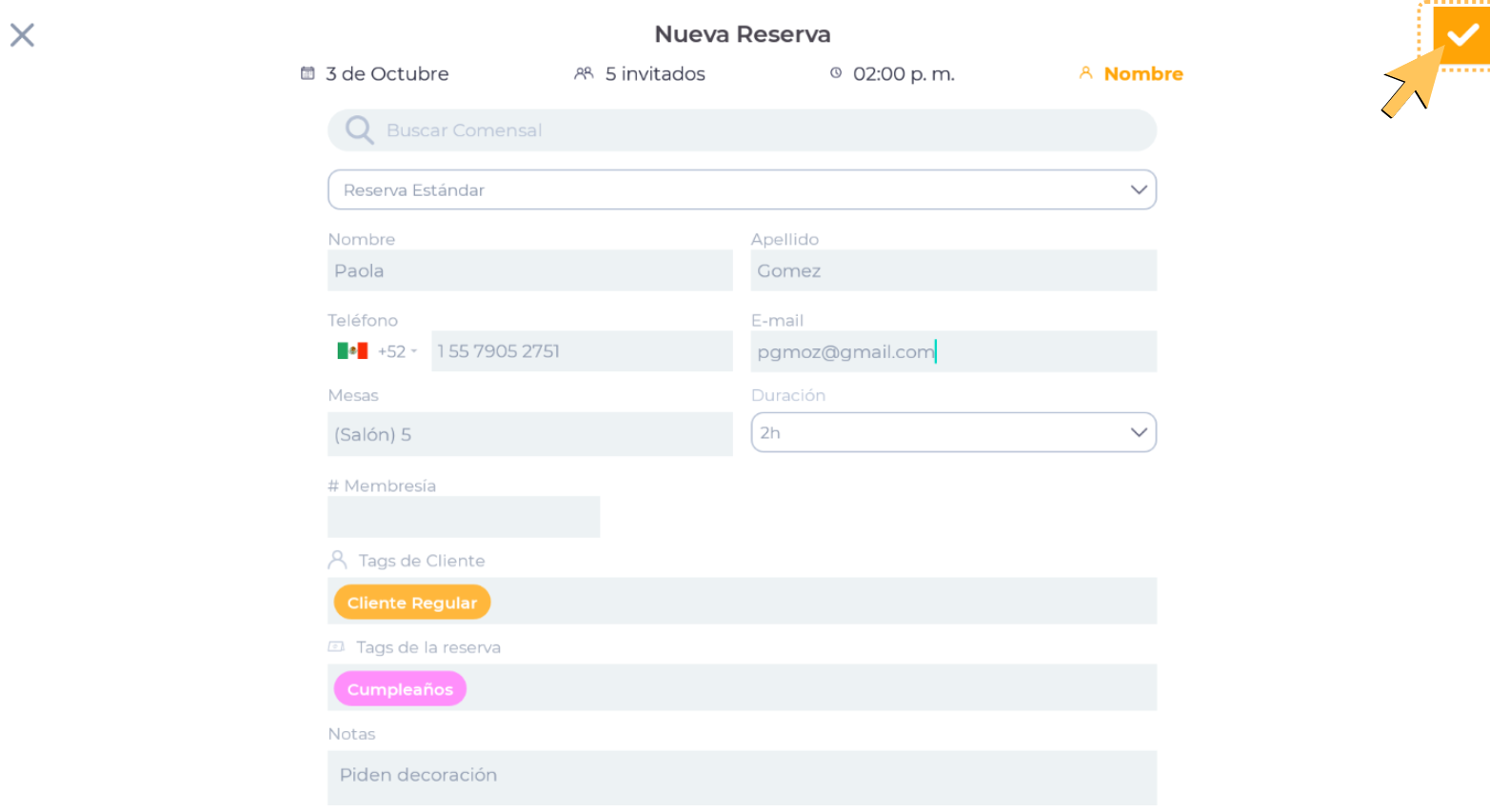Click the clock icon beside 02:00 p. m.
Image resolution: width=1490 pixels, height=812 pixels.
pos(836,73)
